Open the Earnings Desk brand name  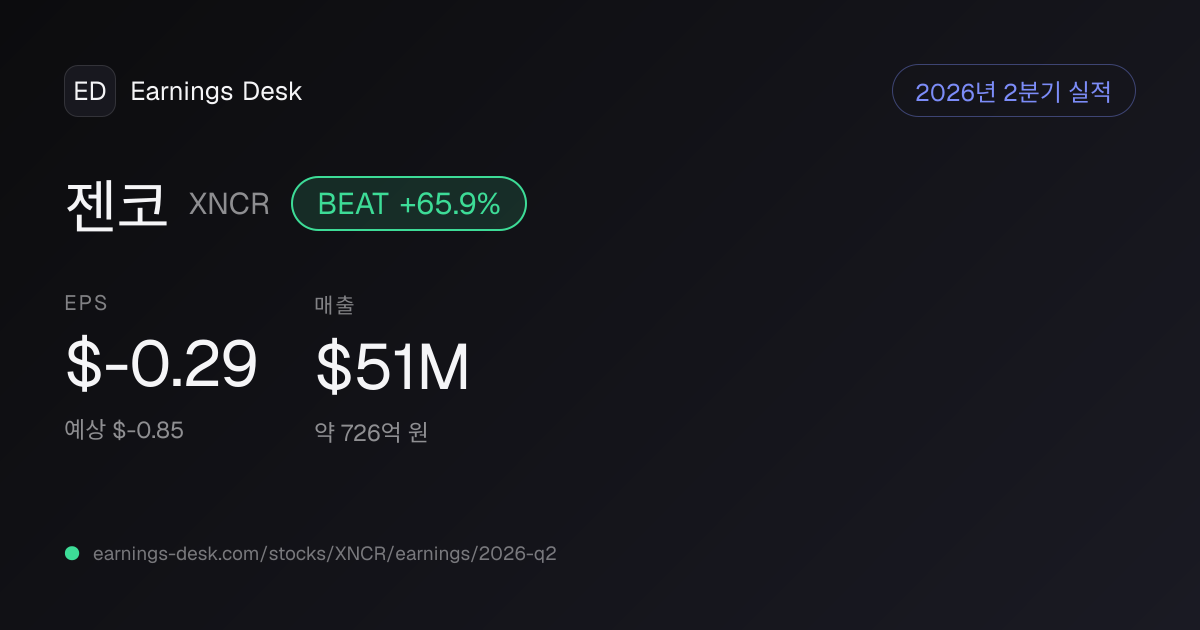click(x=216, y=92)
